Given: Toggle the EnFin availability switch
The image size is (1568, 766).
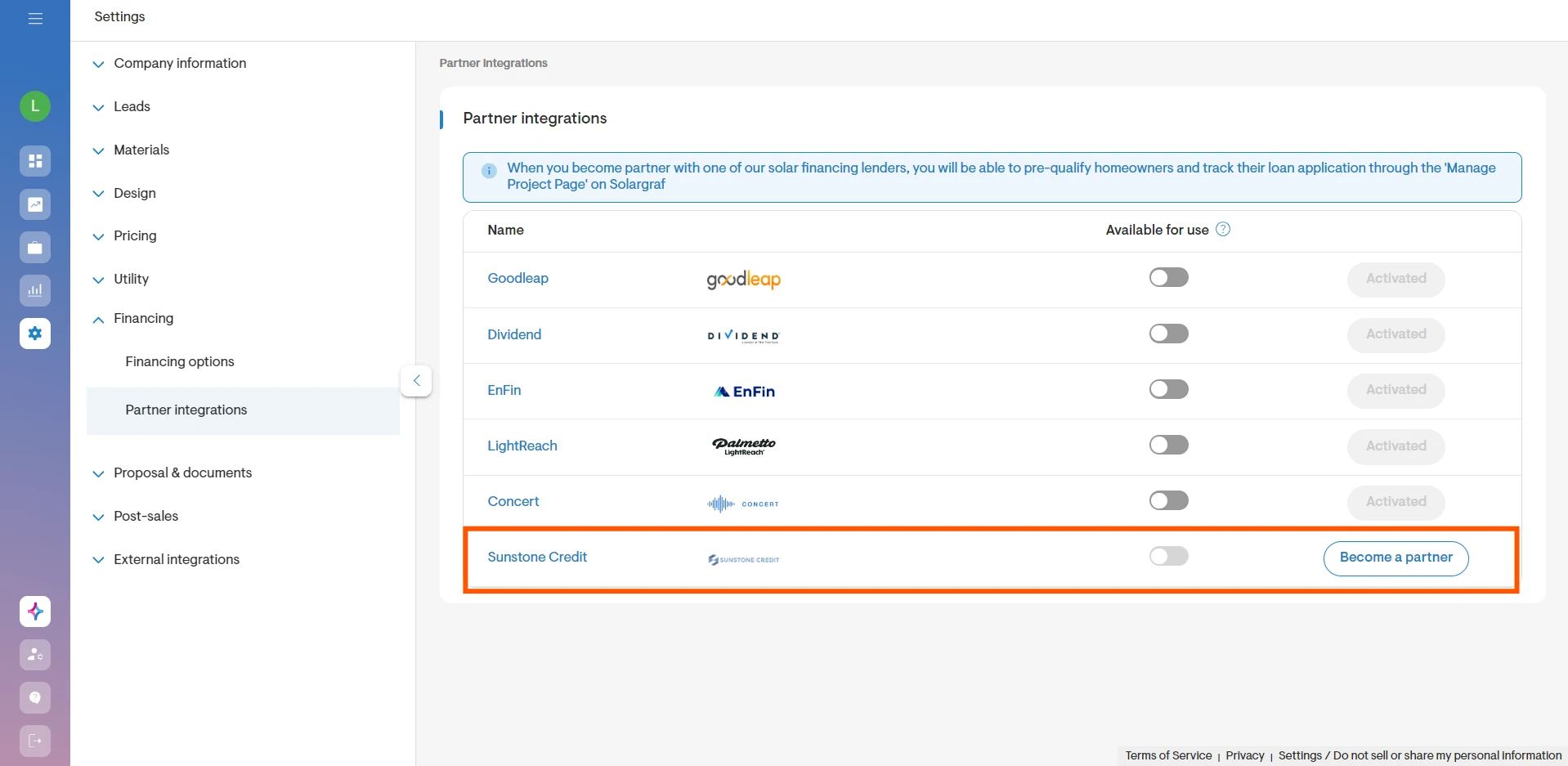Looking at the screenshot, I should (x=1169, y=389).
